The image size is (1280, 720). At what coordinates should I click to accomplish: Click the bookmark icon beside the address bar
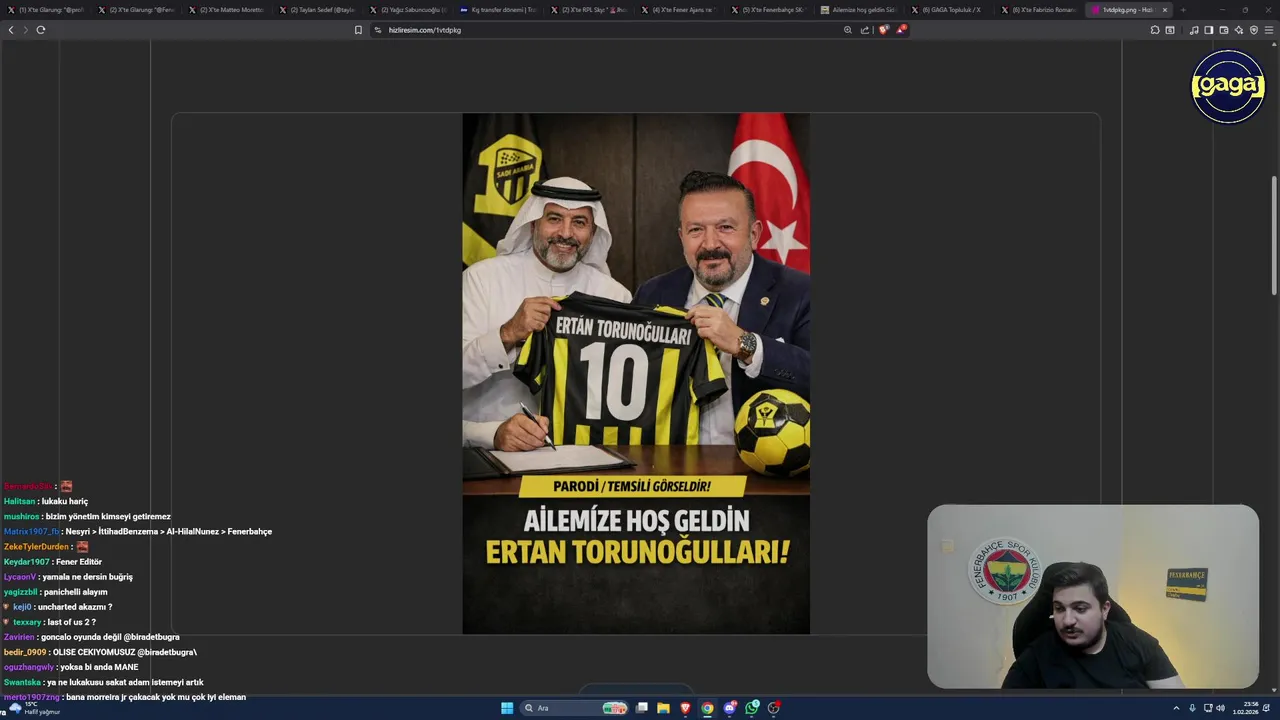[358, 30]
